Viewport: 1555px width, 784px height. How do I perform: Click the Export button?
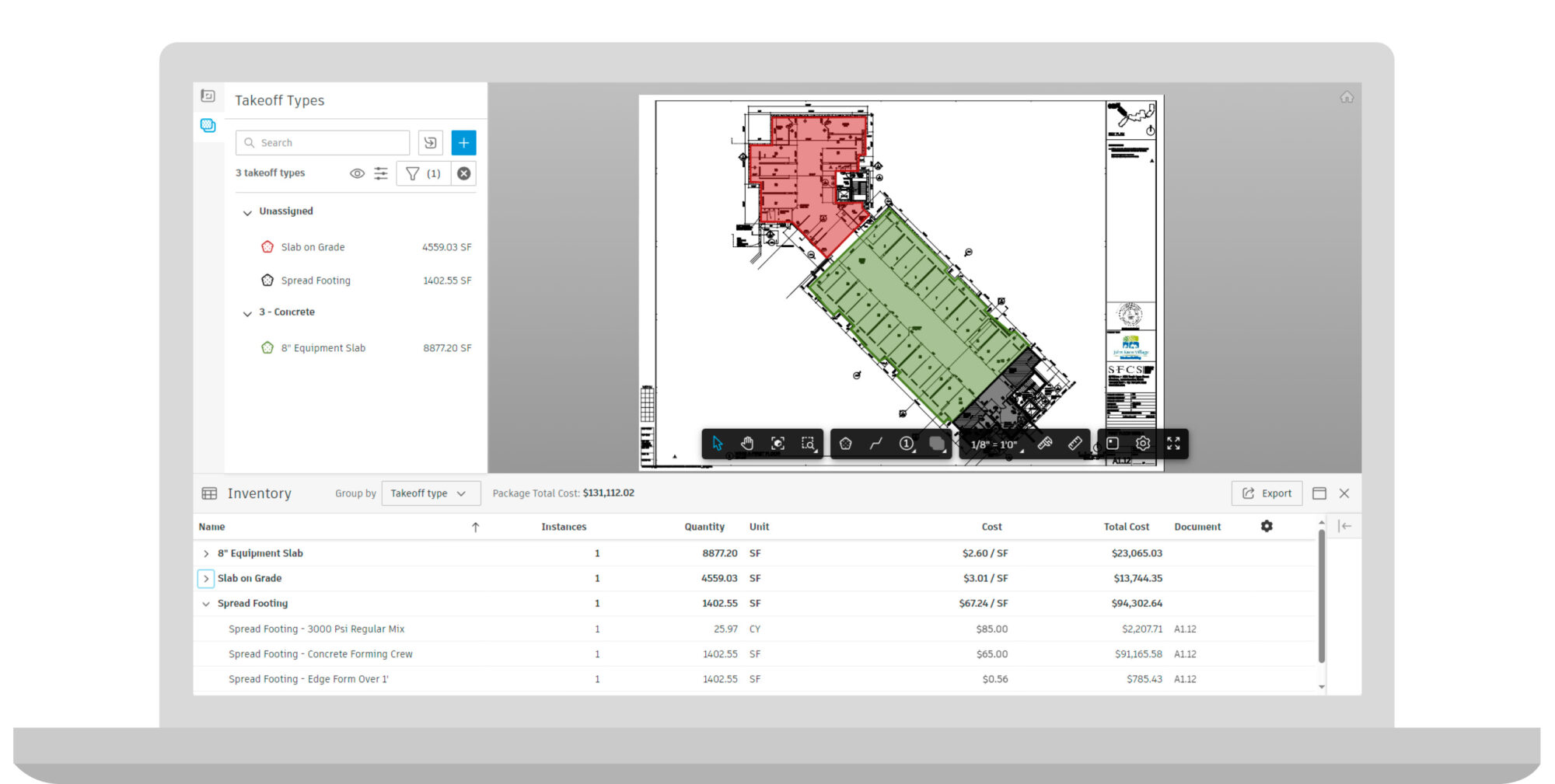tap(1267, 493)
